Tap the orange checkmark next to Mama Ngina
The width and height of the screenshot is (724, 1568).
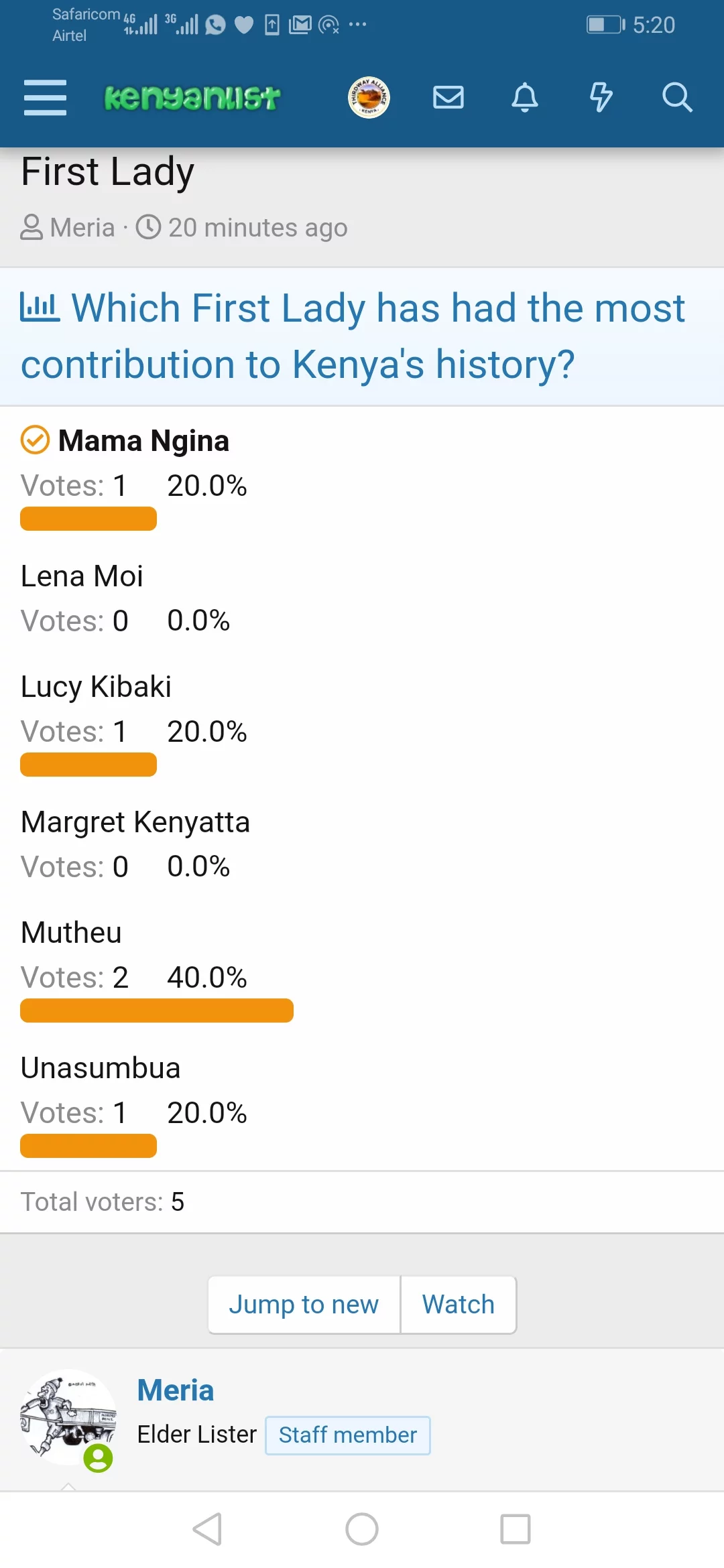(35, 440)
